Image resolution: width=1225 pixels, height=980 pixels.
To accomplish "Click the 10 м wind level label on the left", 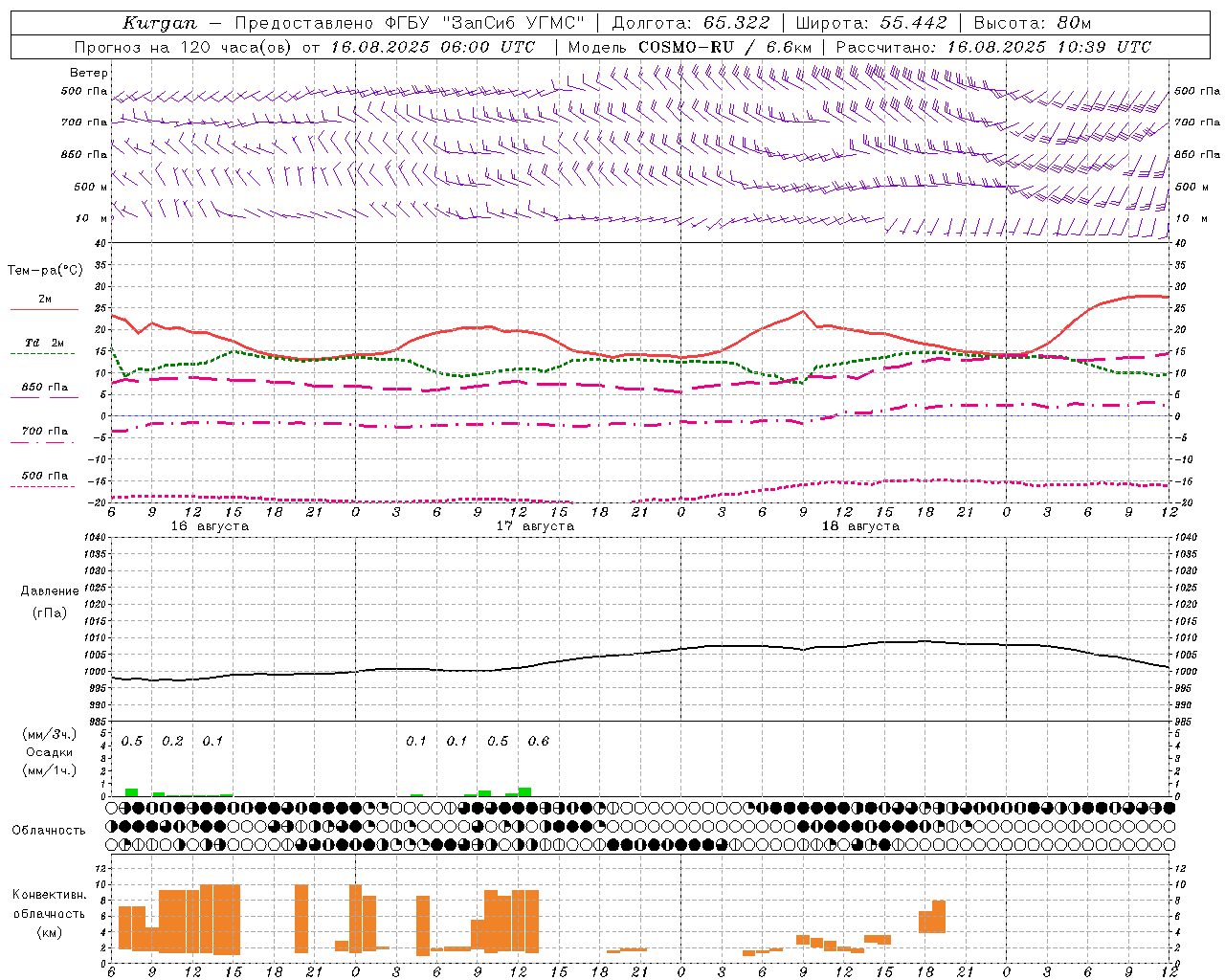I will [x=92, y=219].
